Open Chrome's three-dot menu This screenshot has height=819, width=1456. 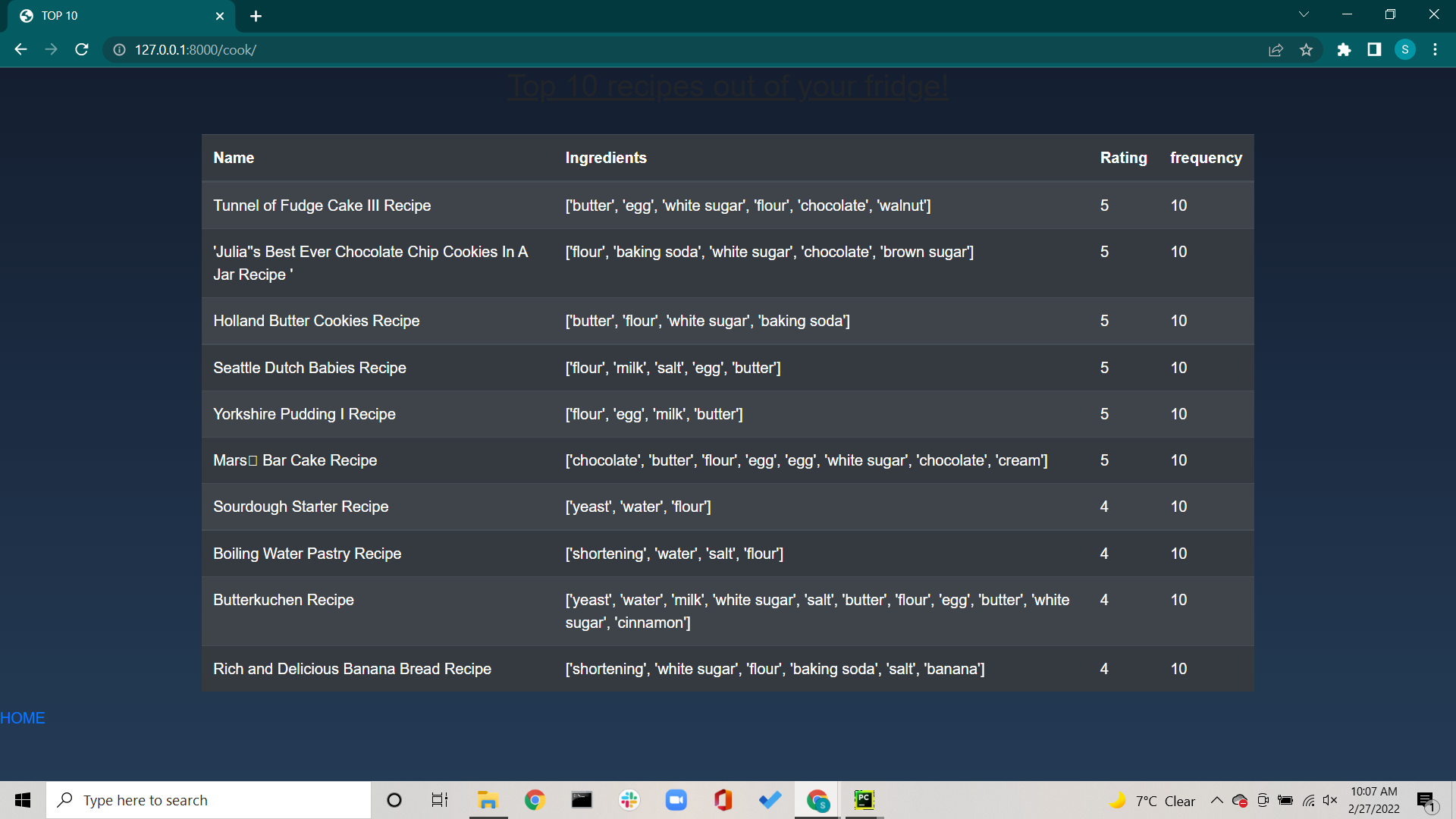(1435, 50)
